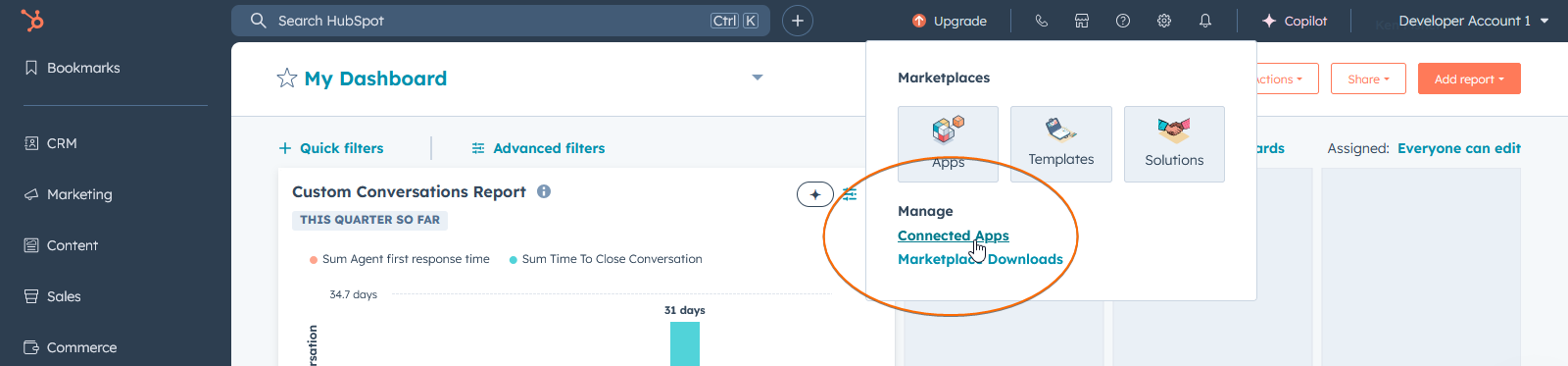Open the notifications bell
Screen dimensions: 1568x366
pos(1205,21)
